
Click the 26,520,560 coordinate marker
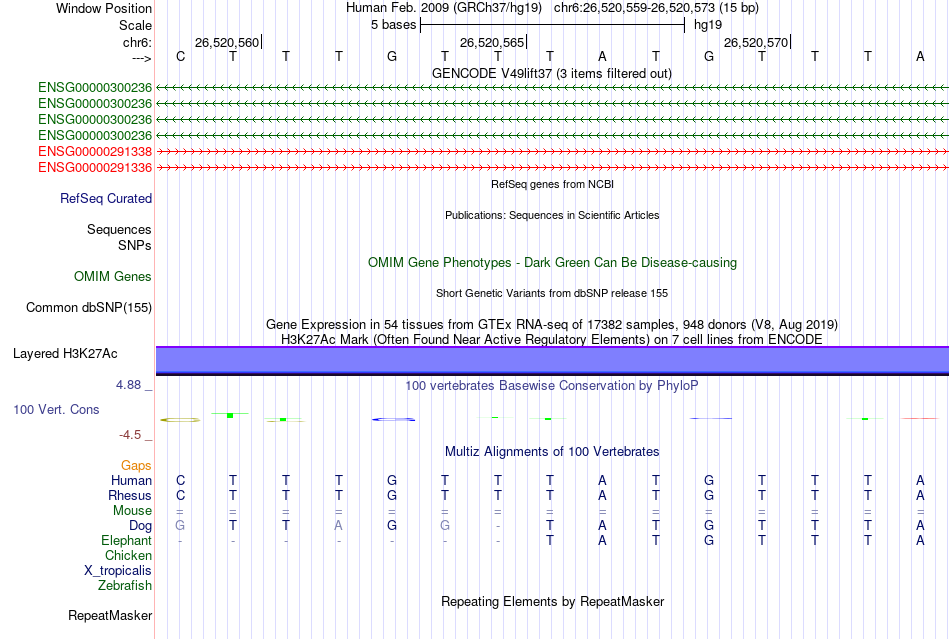click(x=227, y=42)
